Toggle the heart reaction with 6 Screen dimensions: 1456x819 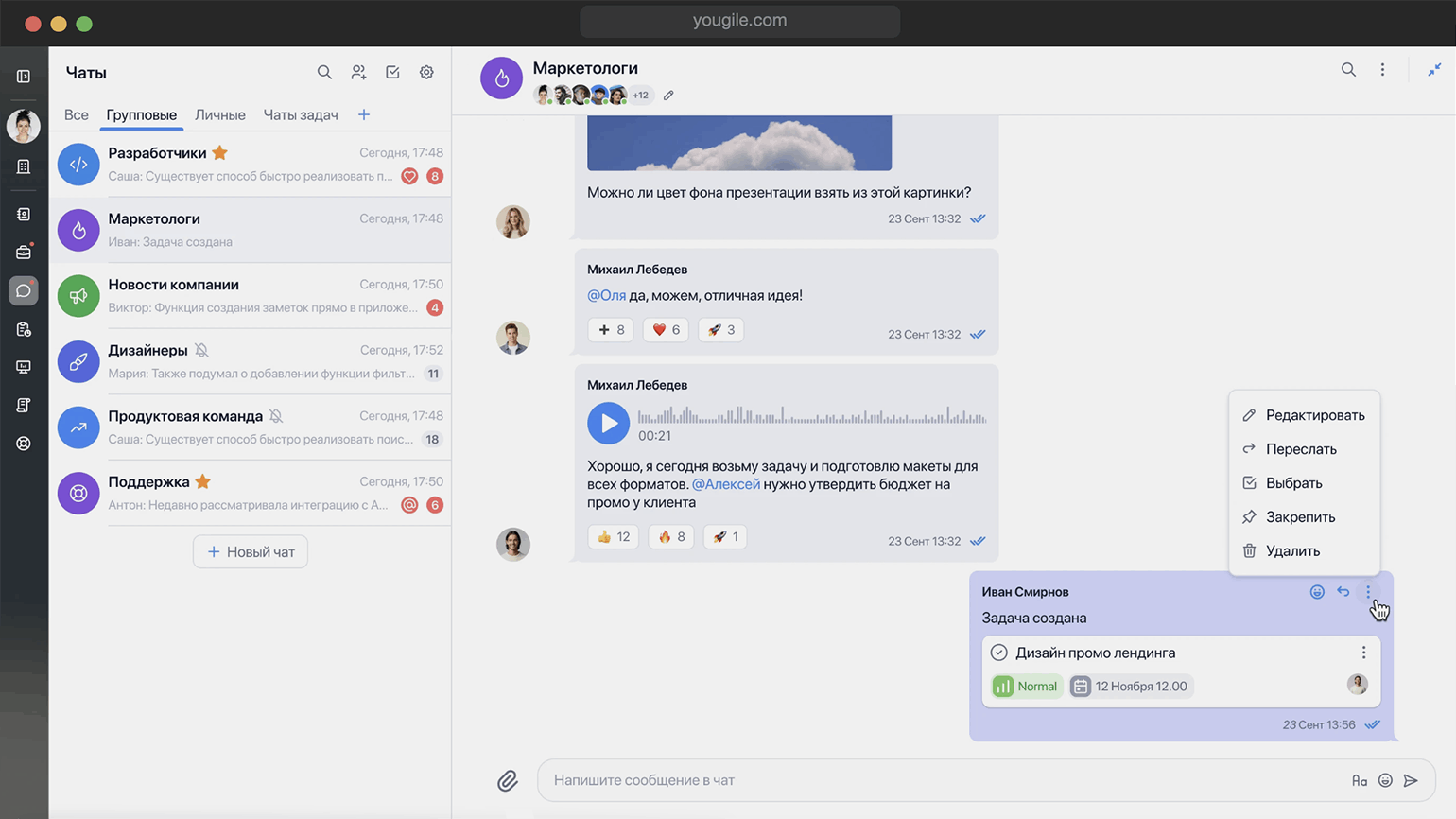666,330
